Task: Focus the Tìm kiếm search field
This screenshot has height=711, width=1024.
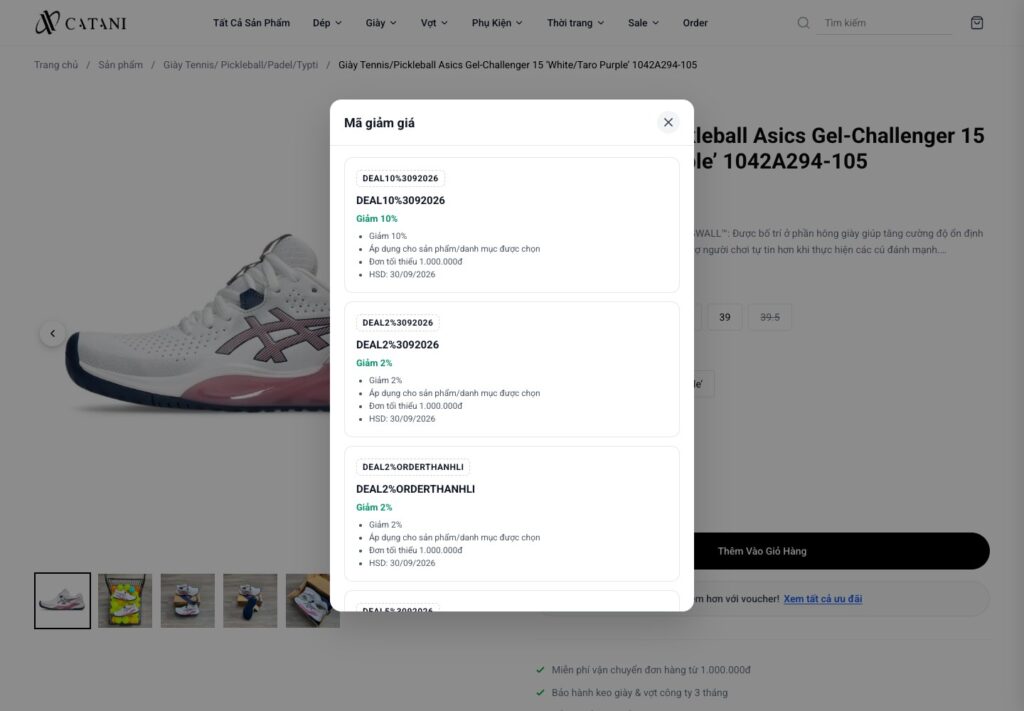Action: [884, 23]
